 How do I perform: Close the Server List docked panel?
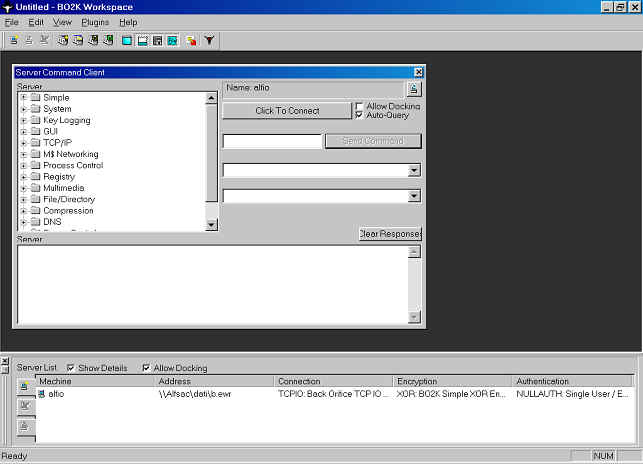tap(5, 361)
